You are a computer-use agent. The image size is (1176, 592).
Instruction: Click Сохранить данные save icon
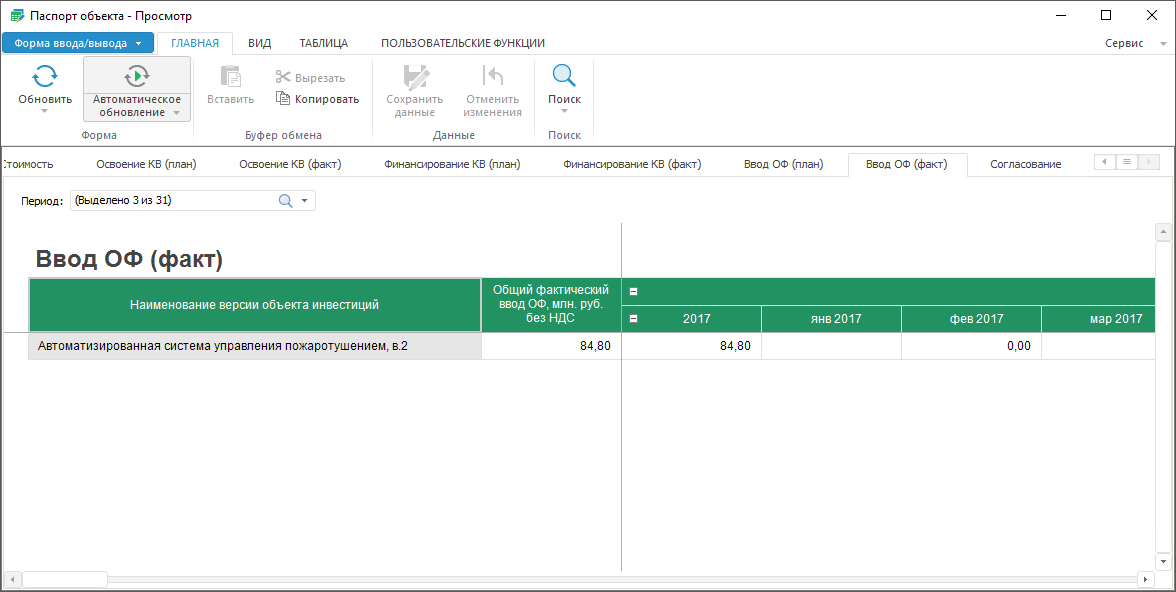pos(414,77)
